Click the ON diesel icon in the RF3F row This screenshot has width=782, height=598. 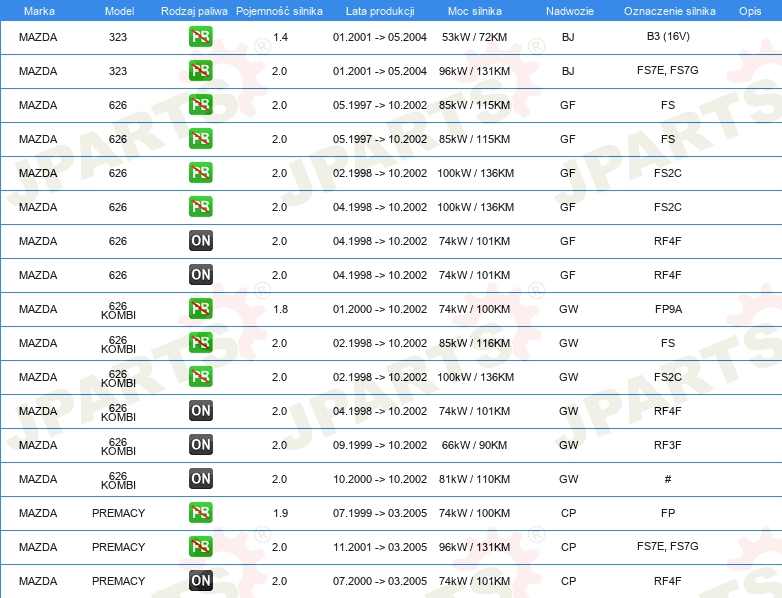200,445
